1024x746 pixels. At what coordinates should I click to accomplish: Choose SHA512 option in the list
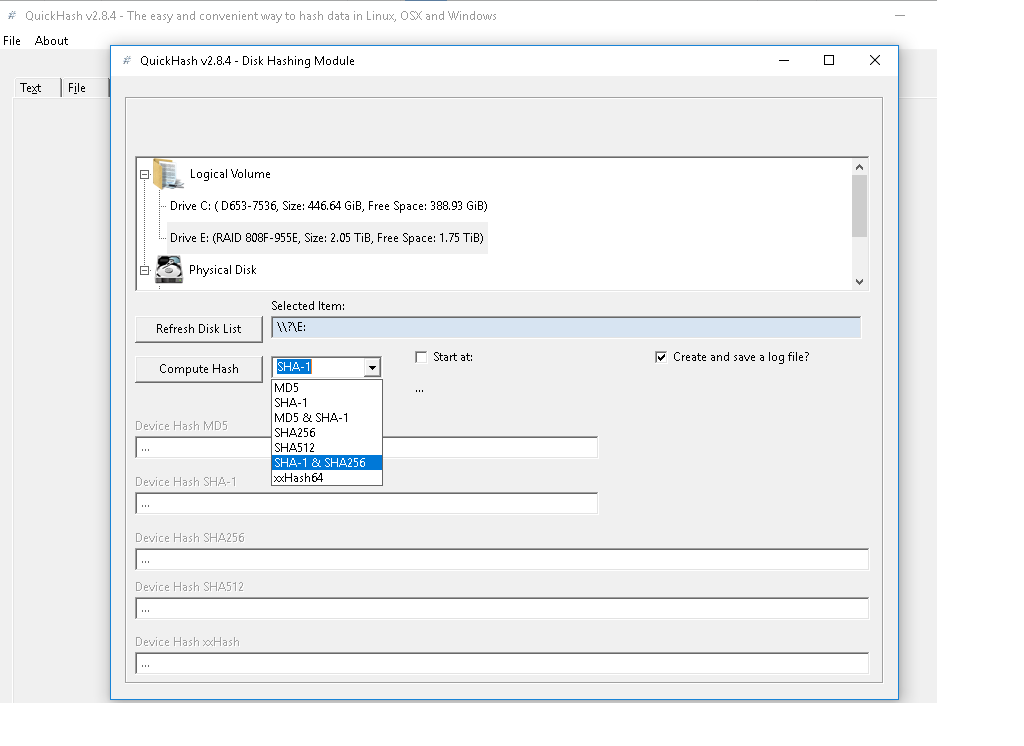(295, 448)
